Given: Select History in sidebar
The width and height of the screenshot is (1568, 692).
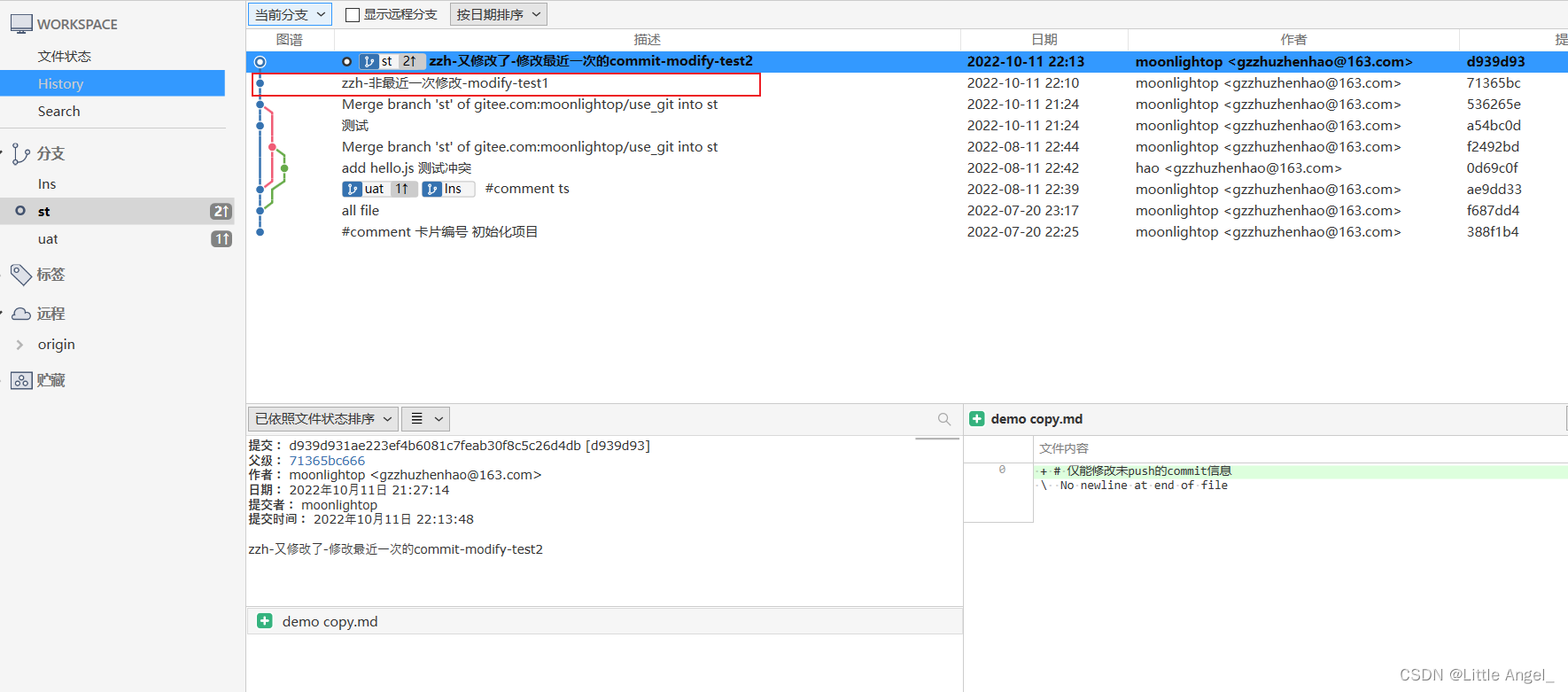Looking at the screenshot, I should click(x=113, y=83).
